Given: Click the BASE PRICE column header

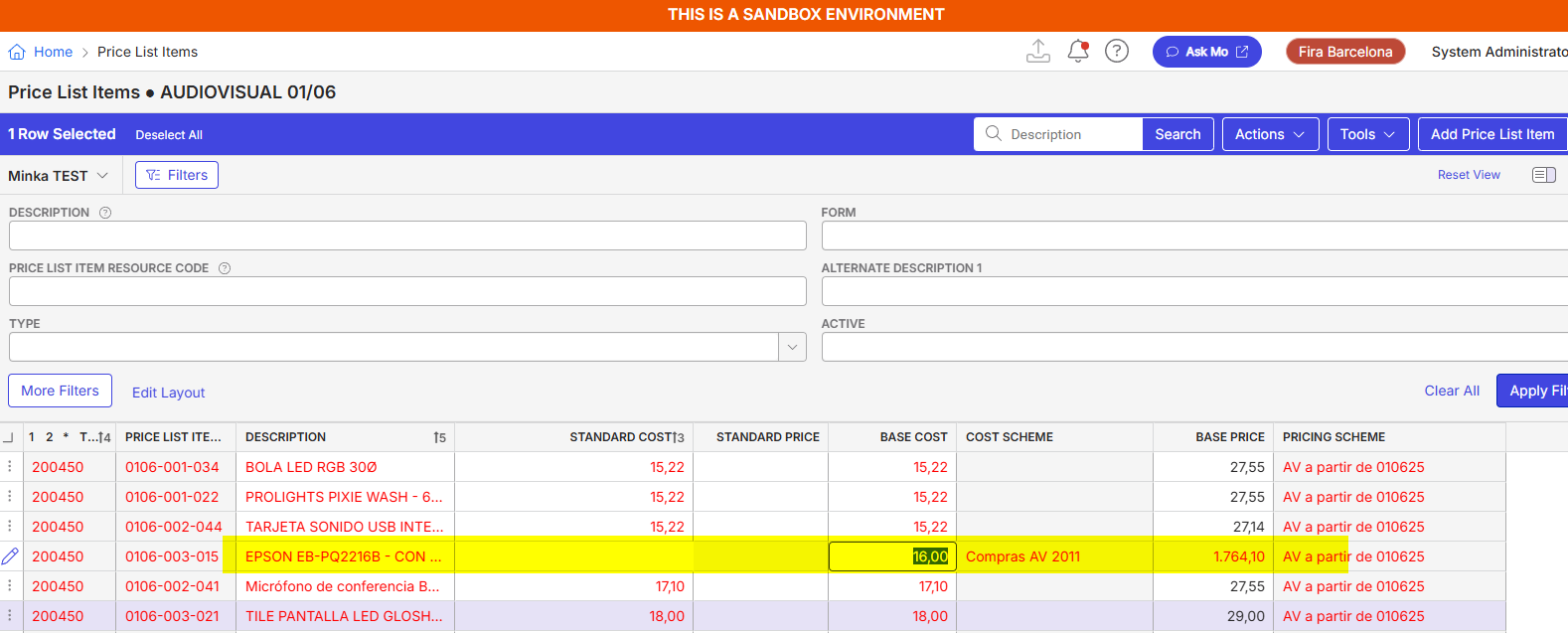Looking at the screenshot, I should [x=1212, y=437].
